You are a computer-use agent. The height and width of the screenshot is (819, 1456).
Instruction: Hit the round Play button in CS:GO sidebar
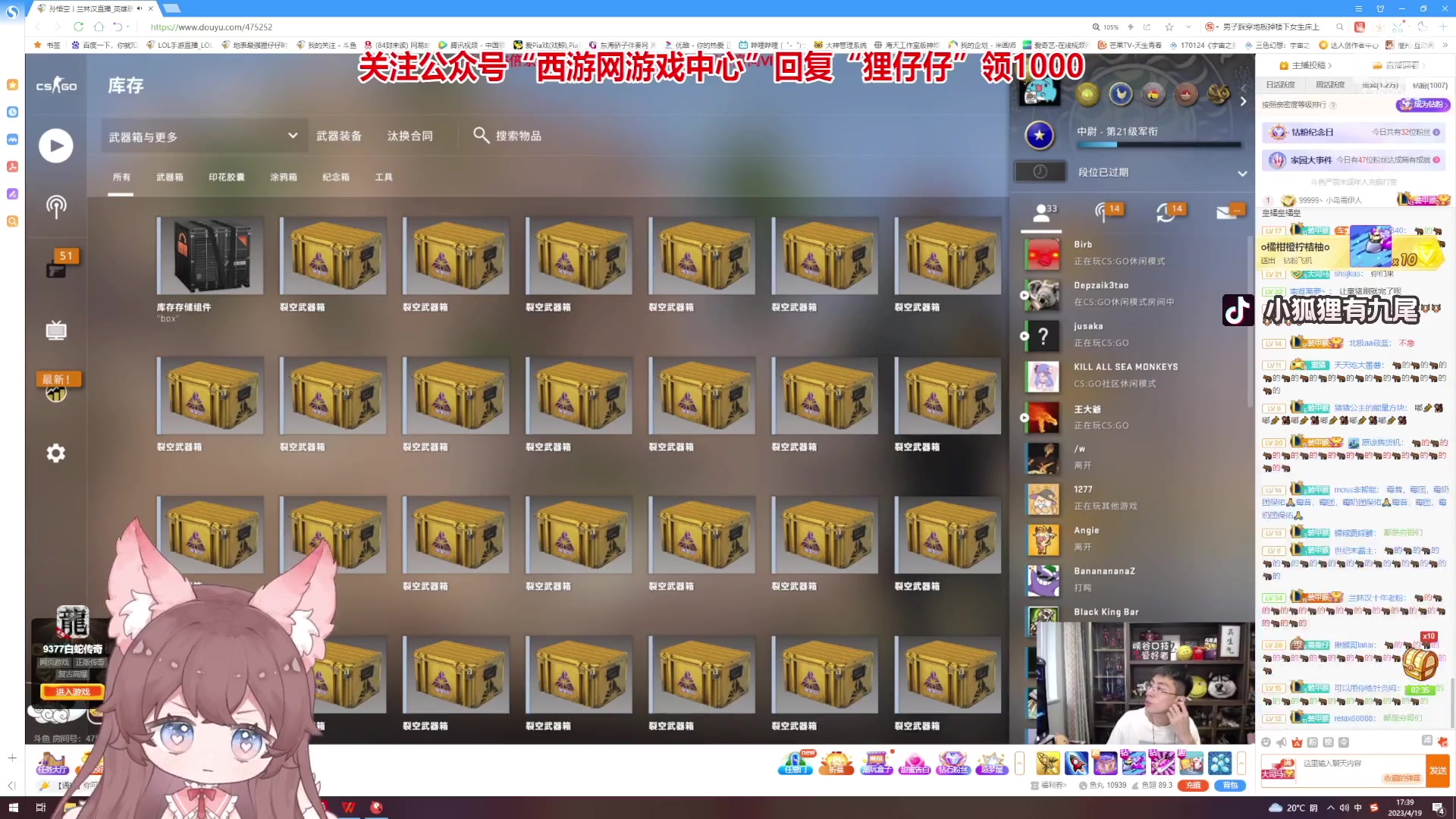(56, 146)
